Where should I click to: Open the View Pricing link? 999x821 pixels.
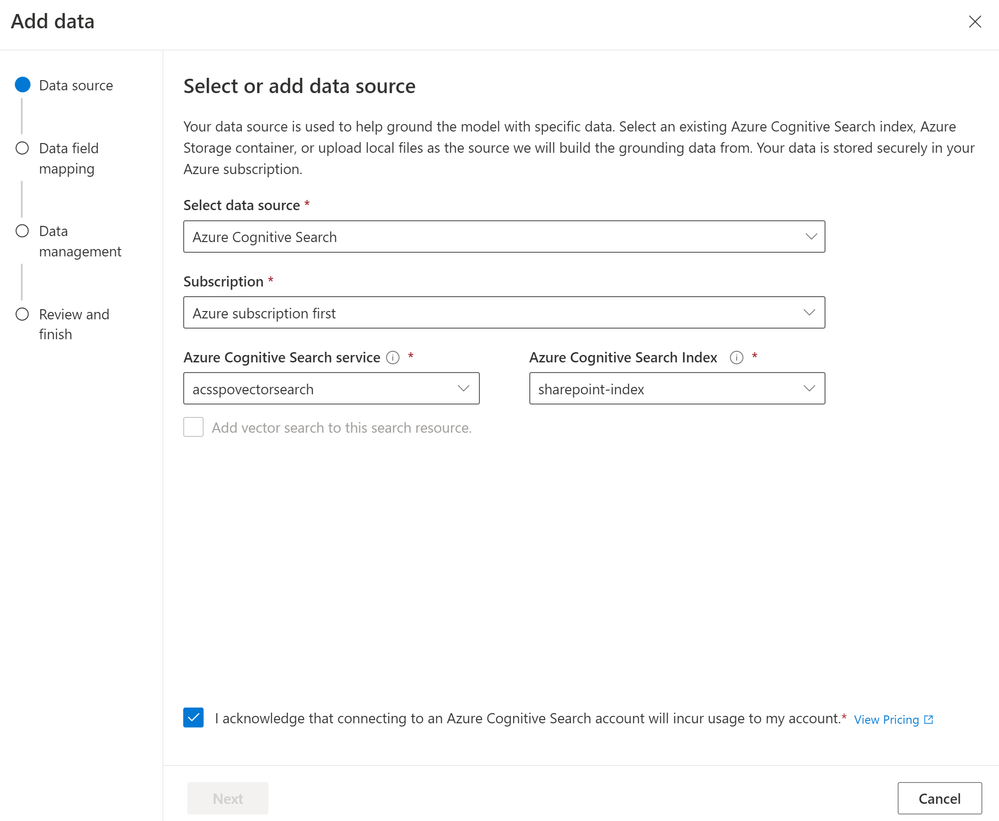(x=886, y=720)
